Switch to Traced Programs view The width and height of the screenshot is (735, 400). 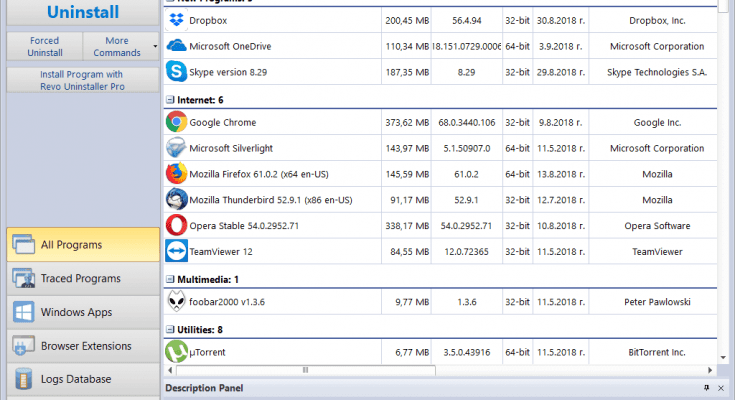[x=82, y=278]
